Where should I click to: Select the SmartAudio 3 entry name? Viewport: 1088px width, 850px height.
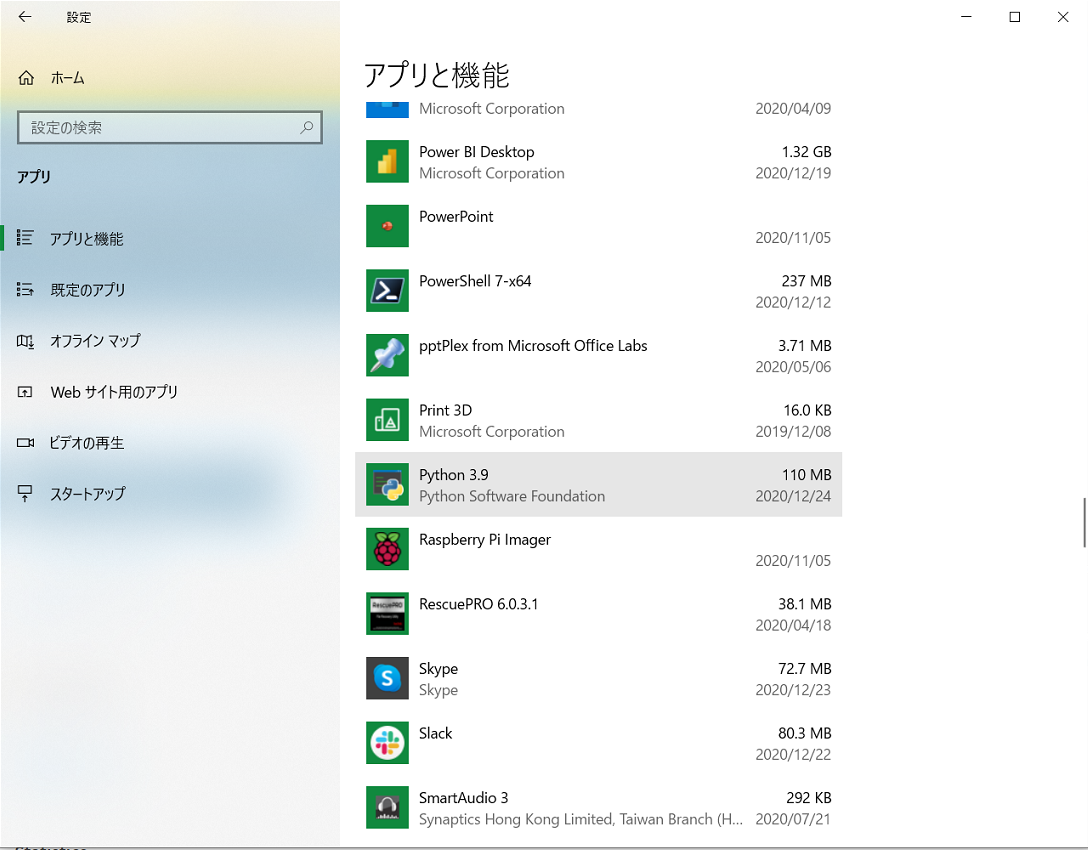point(464,797)
